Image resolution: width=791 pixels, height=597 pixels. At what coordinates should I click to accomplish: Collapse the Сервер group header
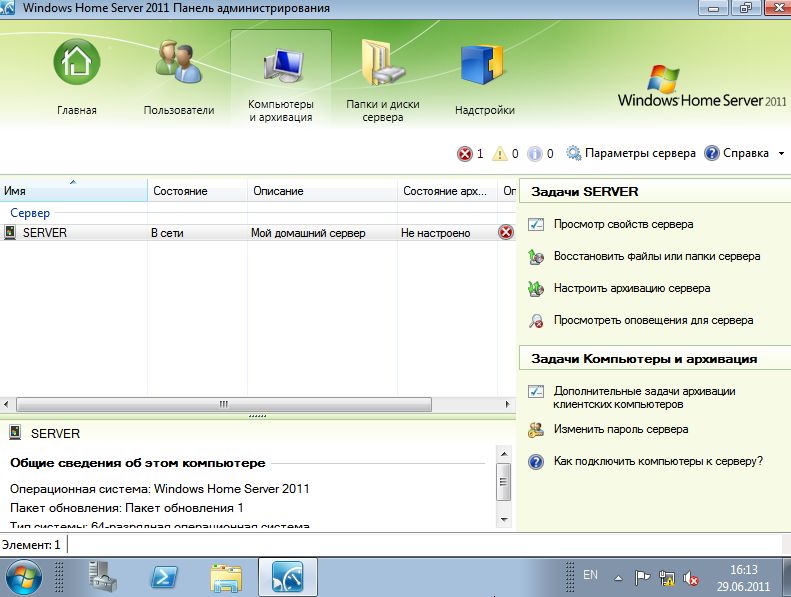click(30, 213)
